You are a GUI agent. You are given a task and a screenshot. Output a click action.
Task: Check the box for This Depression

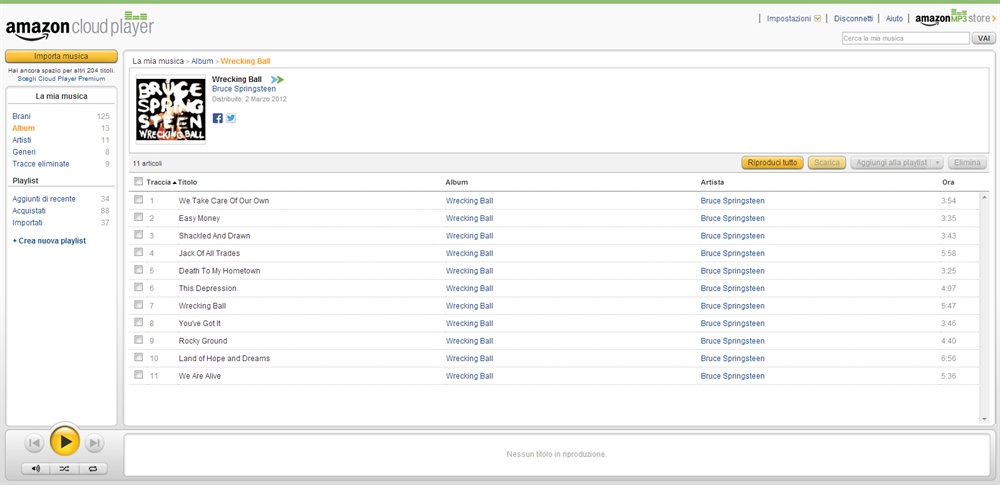click(x=138, y=288)
